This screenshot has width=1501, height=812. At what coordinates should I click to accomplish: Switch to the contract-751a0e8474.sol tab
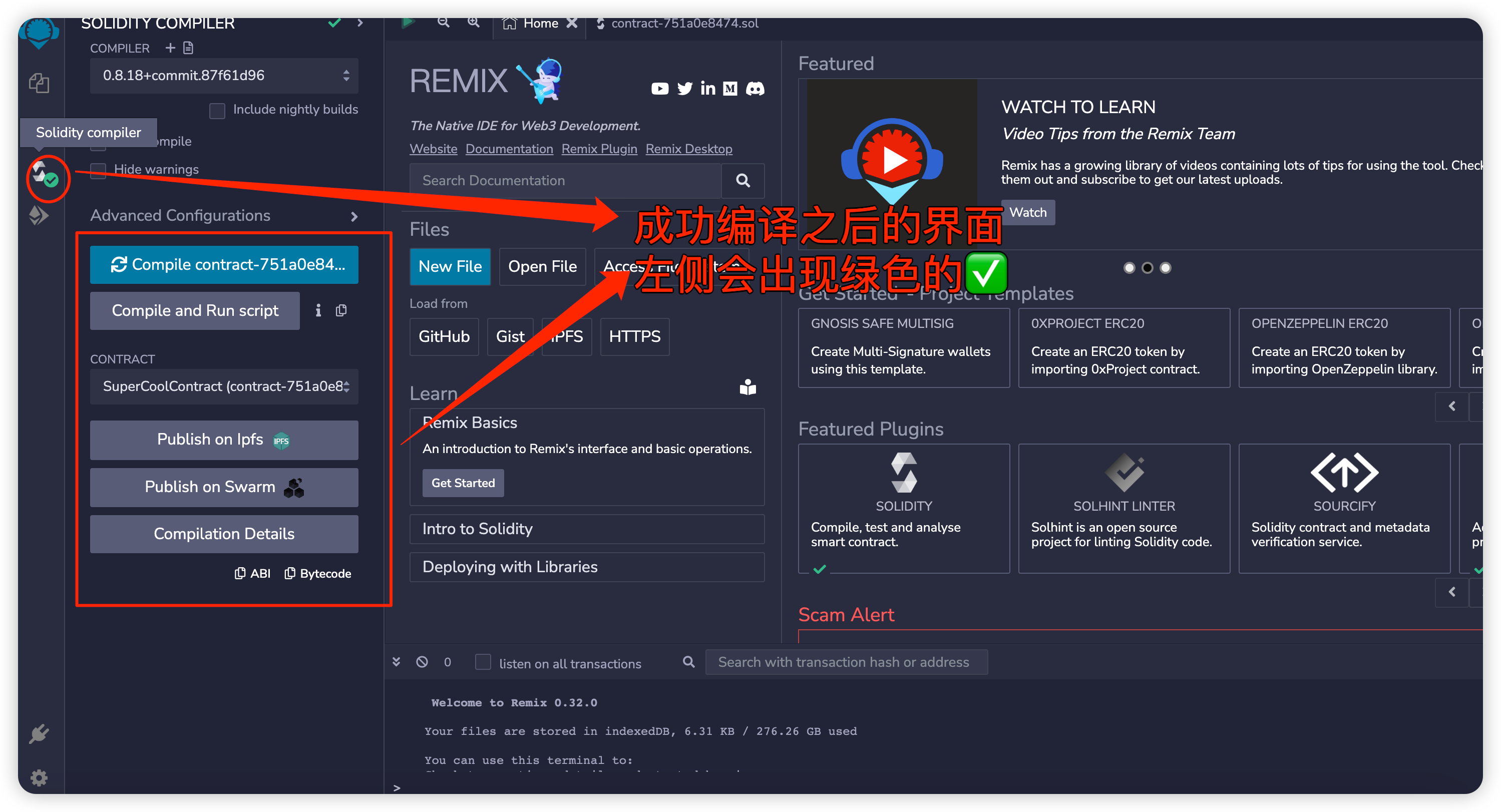pos(677,24)
